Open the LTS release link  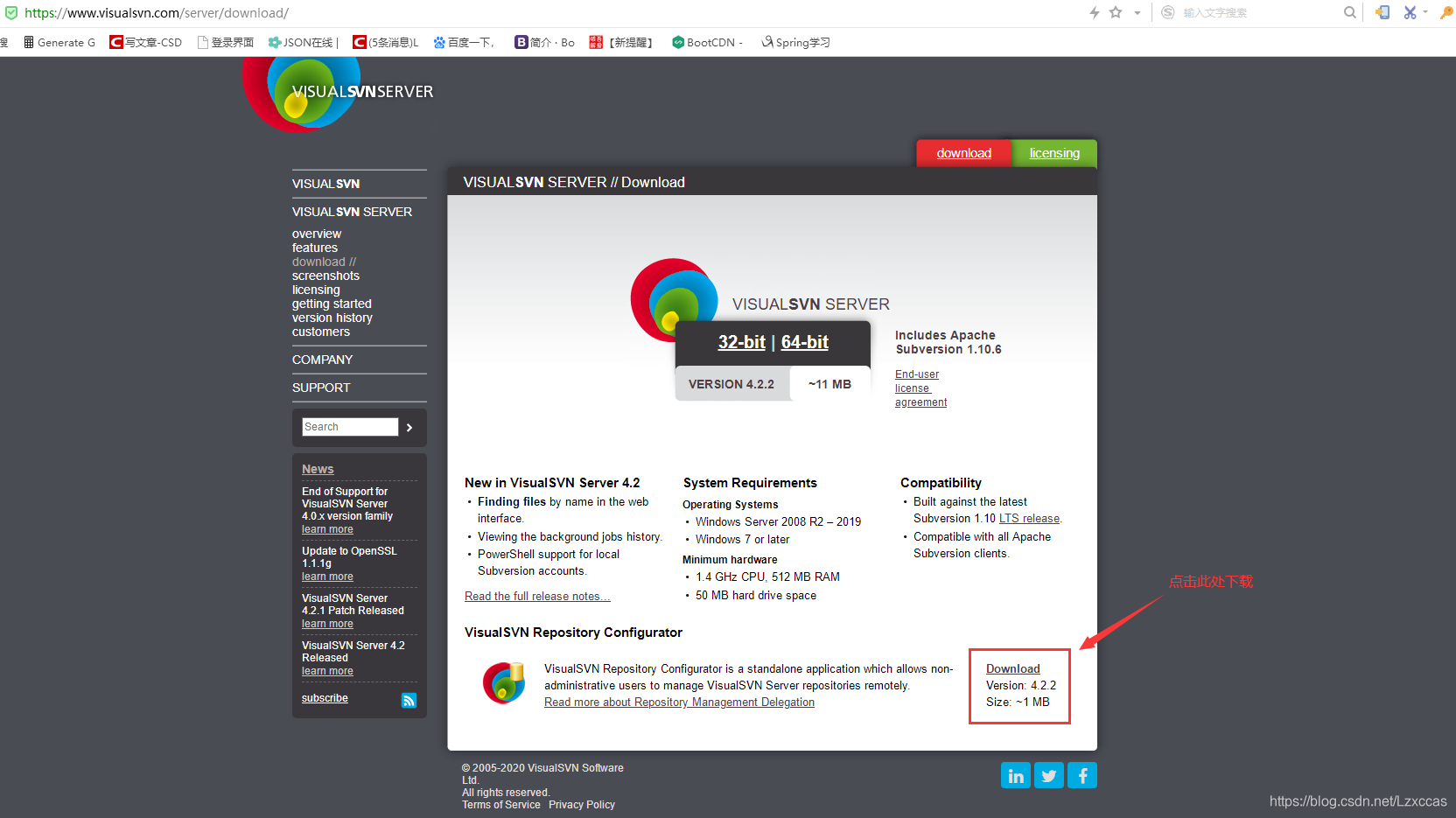coord(1029,519)
